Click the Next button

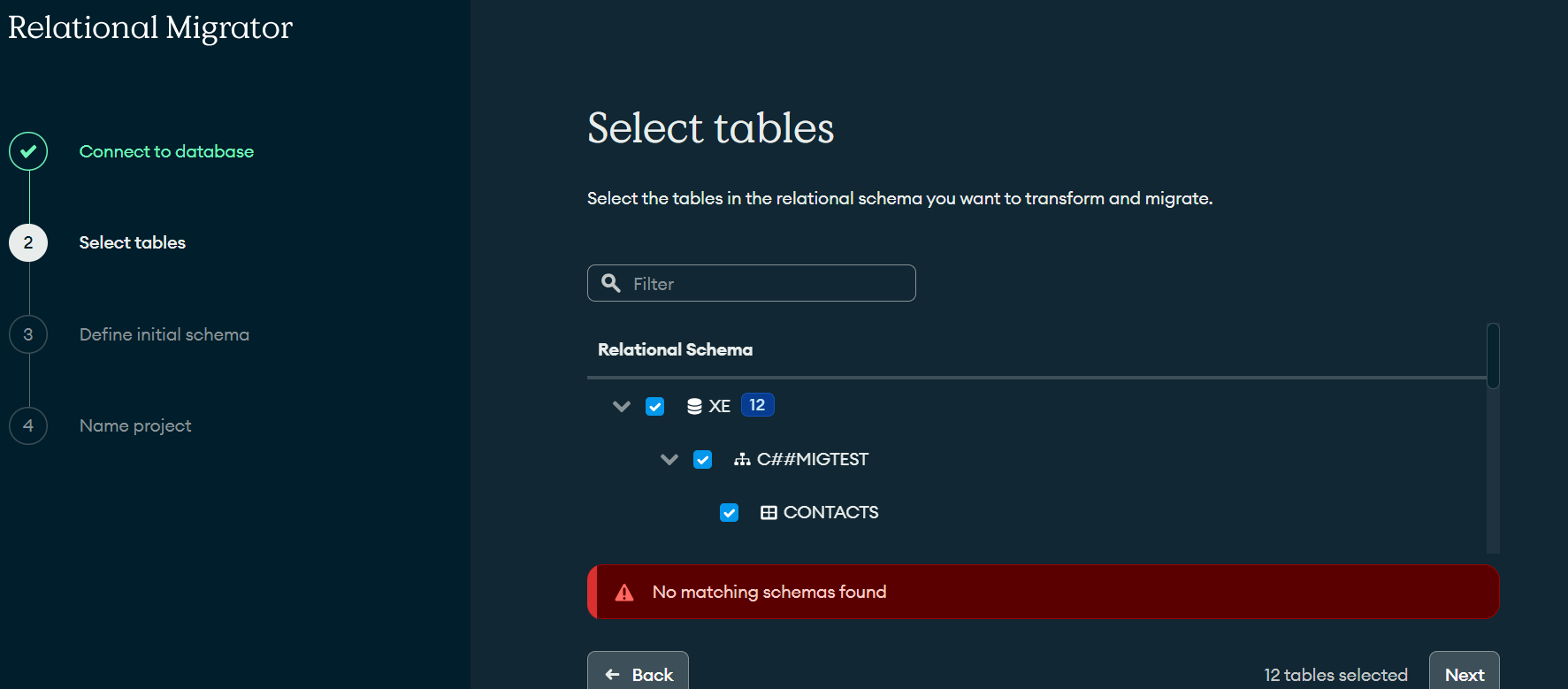click(x=1464, y=674)
